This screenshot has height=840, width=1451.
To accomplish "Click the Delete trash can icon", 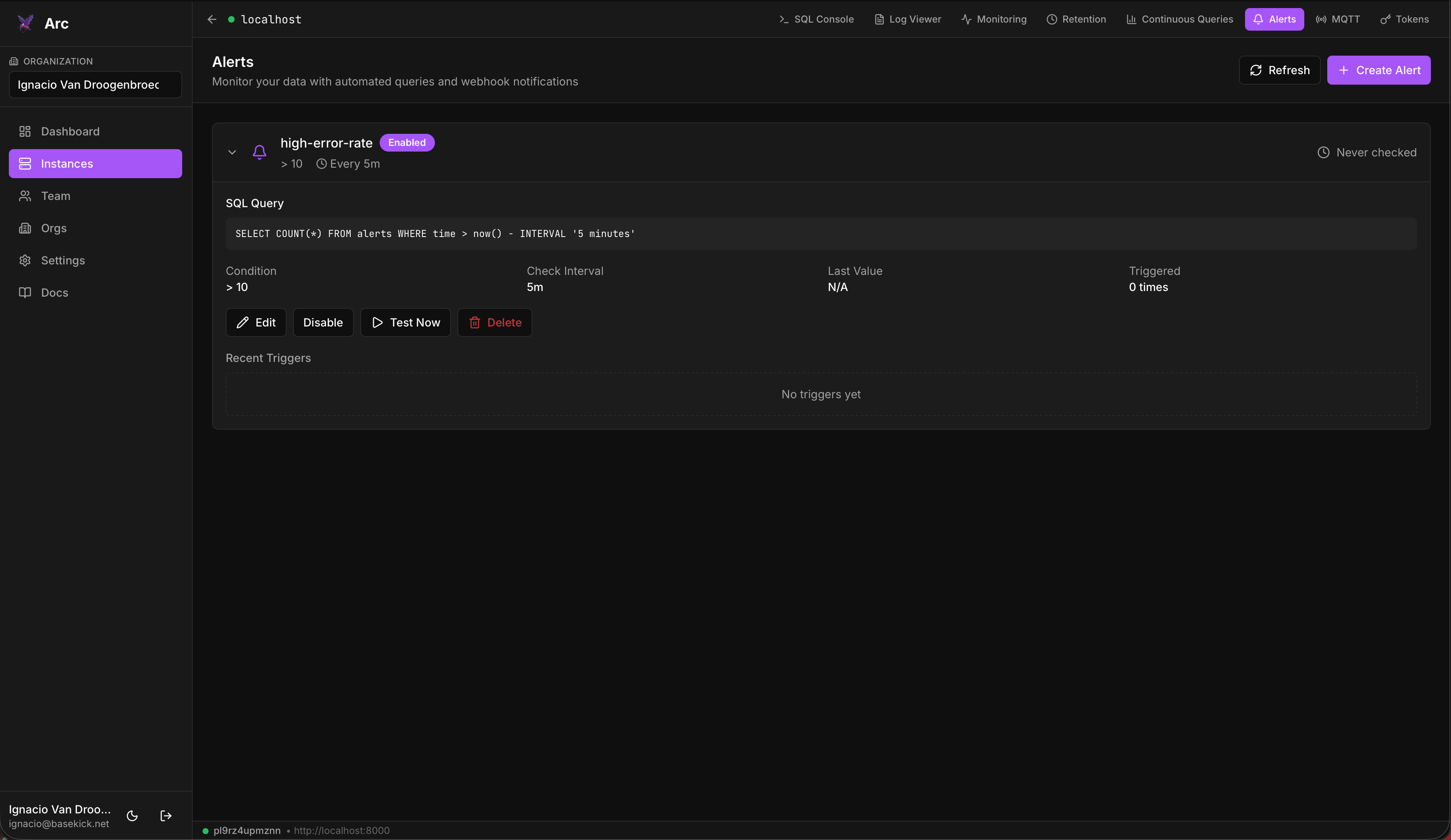I will 474,322.
